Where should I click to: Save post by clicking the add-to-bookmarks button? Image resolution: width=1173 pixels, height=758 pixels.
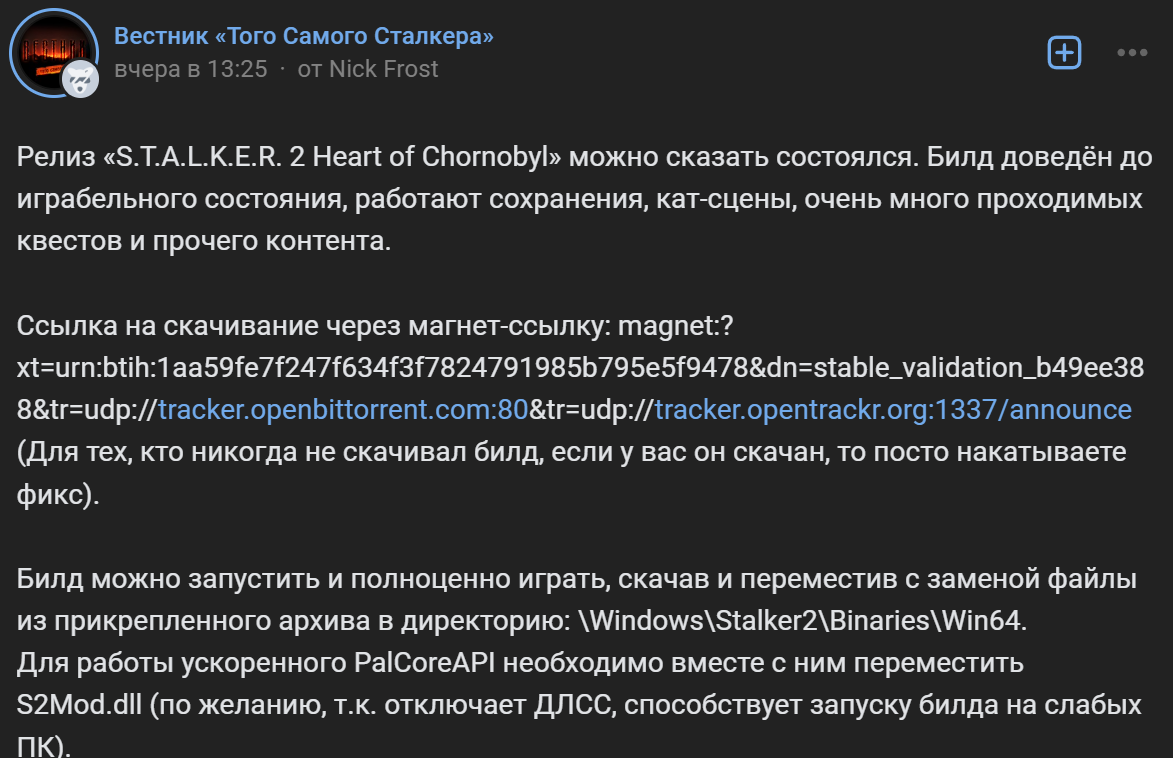coord(1064,52)
